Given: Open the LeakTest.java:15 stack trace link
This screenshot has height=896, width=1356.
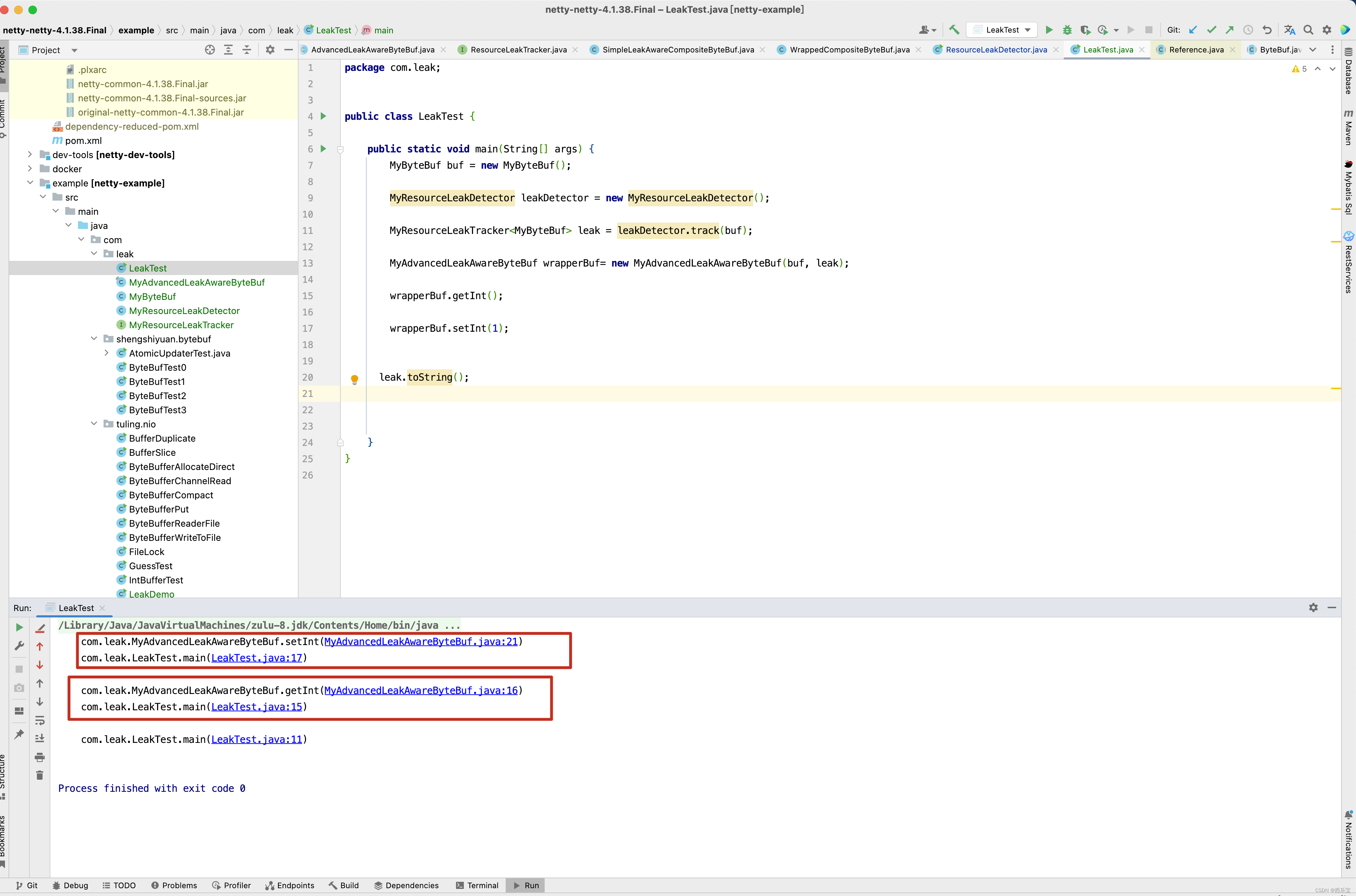Looking at the screenshot, I should pos(257,707).
